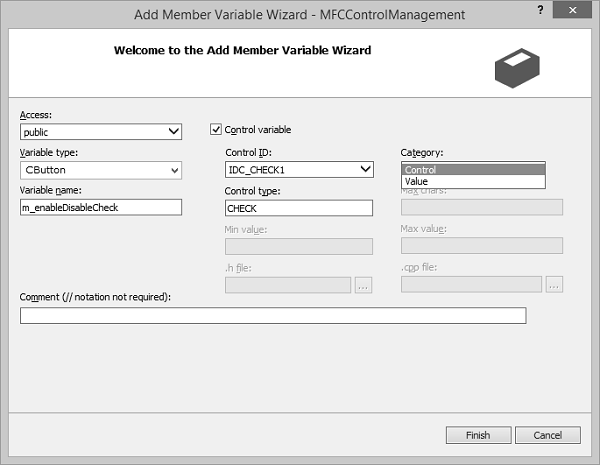Select Control in the Category list
Viewport: 600px width, 465px height.
click(473, 170)
